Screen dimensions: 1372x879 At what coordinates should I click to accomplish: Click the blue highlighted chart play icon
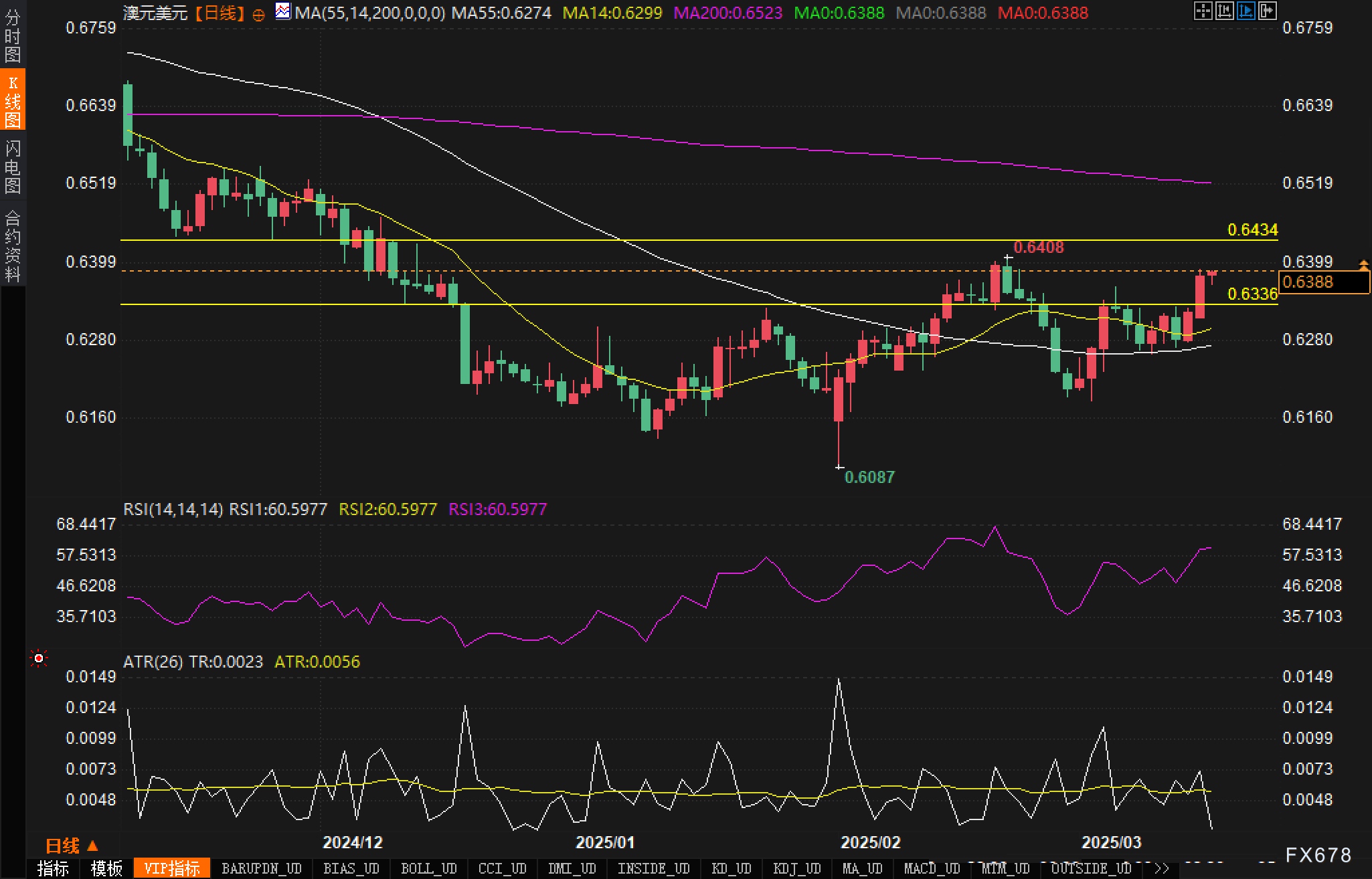tap(1246, 11)
